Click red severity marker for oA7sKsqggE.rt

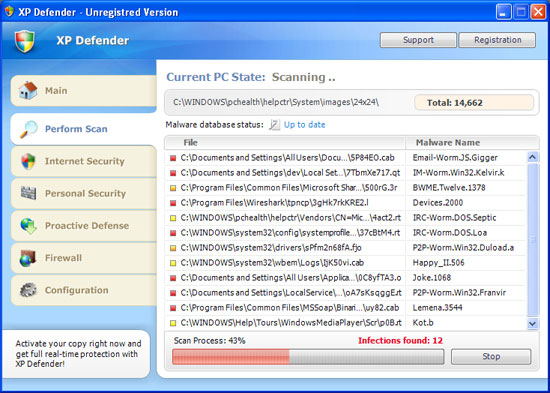173,293
